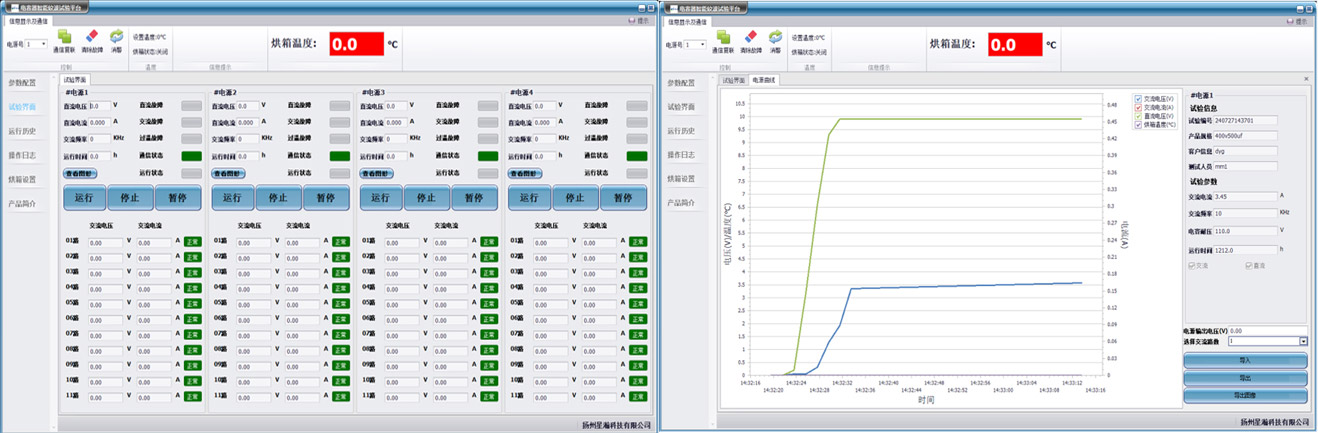Click 通信复联 icon in right window
The width and height of the screenshot is (1318, 433).
point(723,36)
